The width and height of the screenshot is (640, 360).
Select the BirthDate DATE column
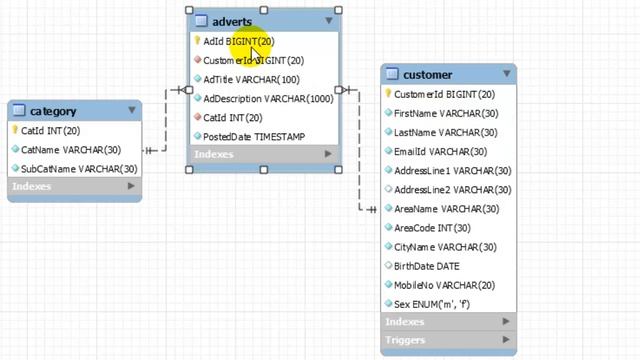pos(427,266)
